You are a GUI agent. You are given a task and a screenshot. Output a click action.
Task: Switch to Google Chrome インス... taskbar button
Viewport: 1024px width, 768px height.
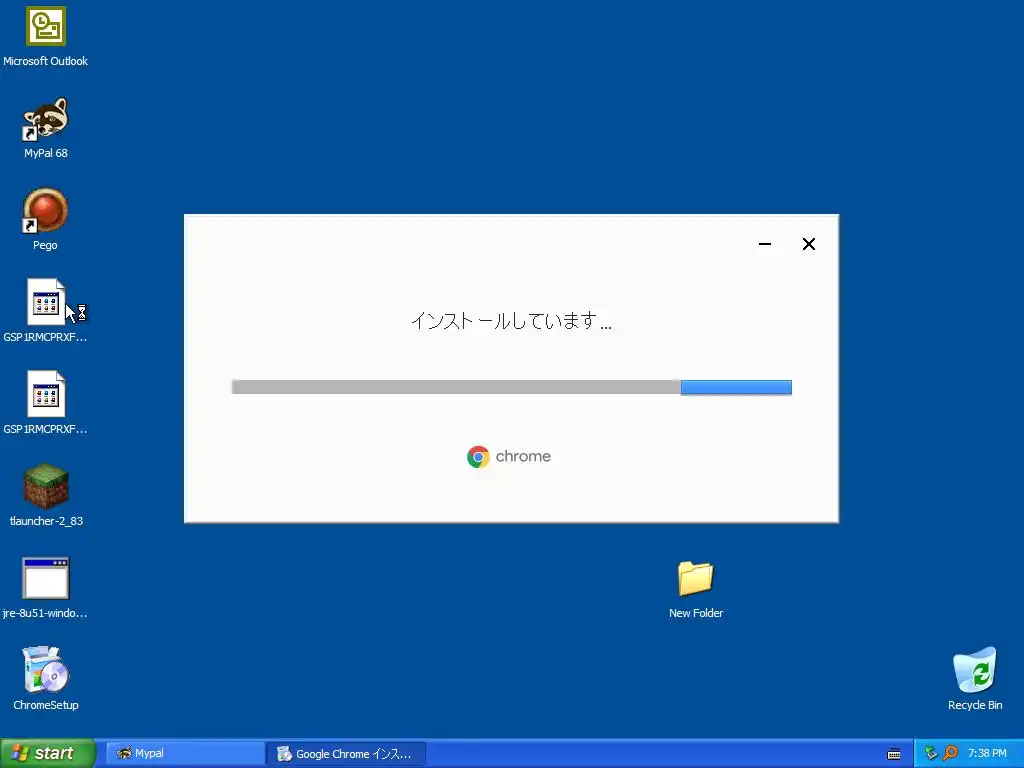346,754
